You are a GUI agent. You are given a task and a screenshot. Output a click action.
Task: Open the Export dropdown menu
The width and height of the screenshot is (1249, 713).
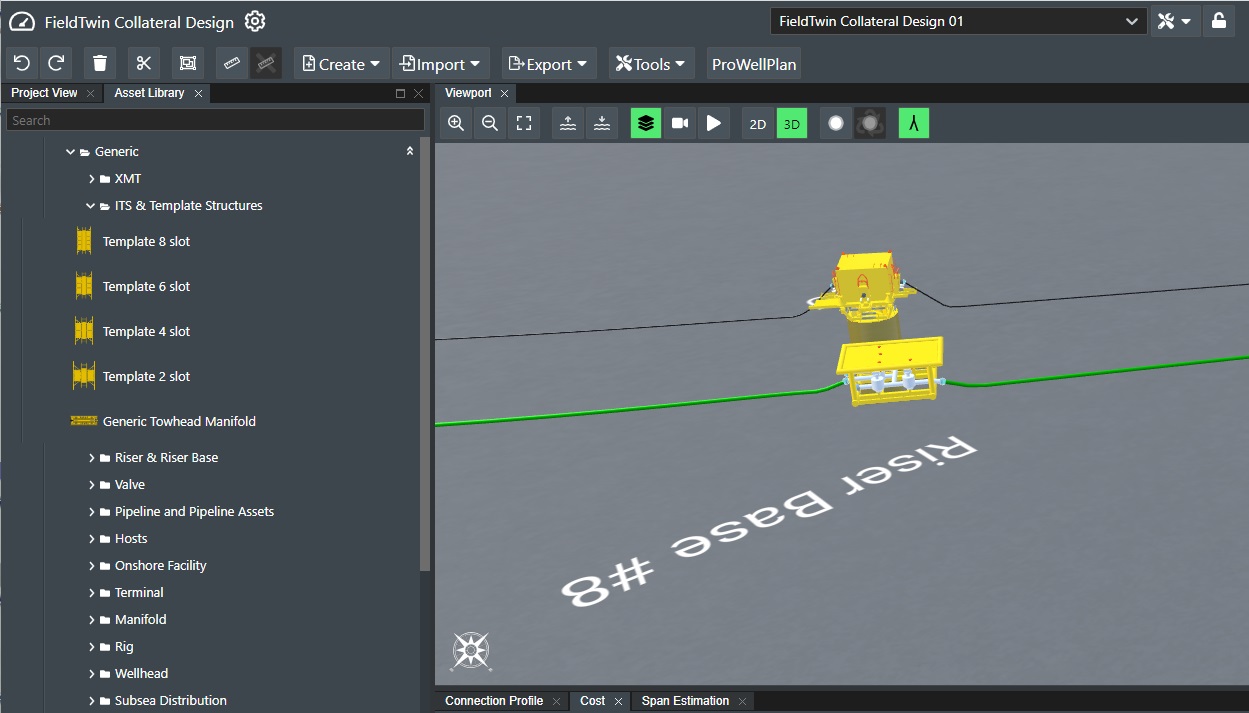coord(549,64)
